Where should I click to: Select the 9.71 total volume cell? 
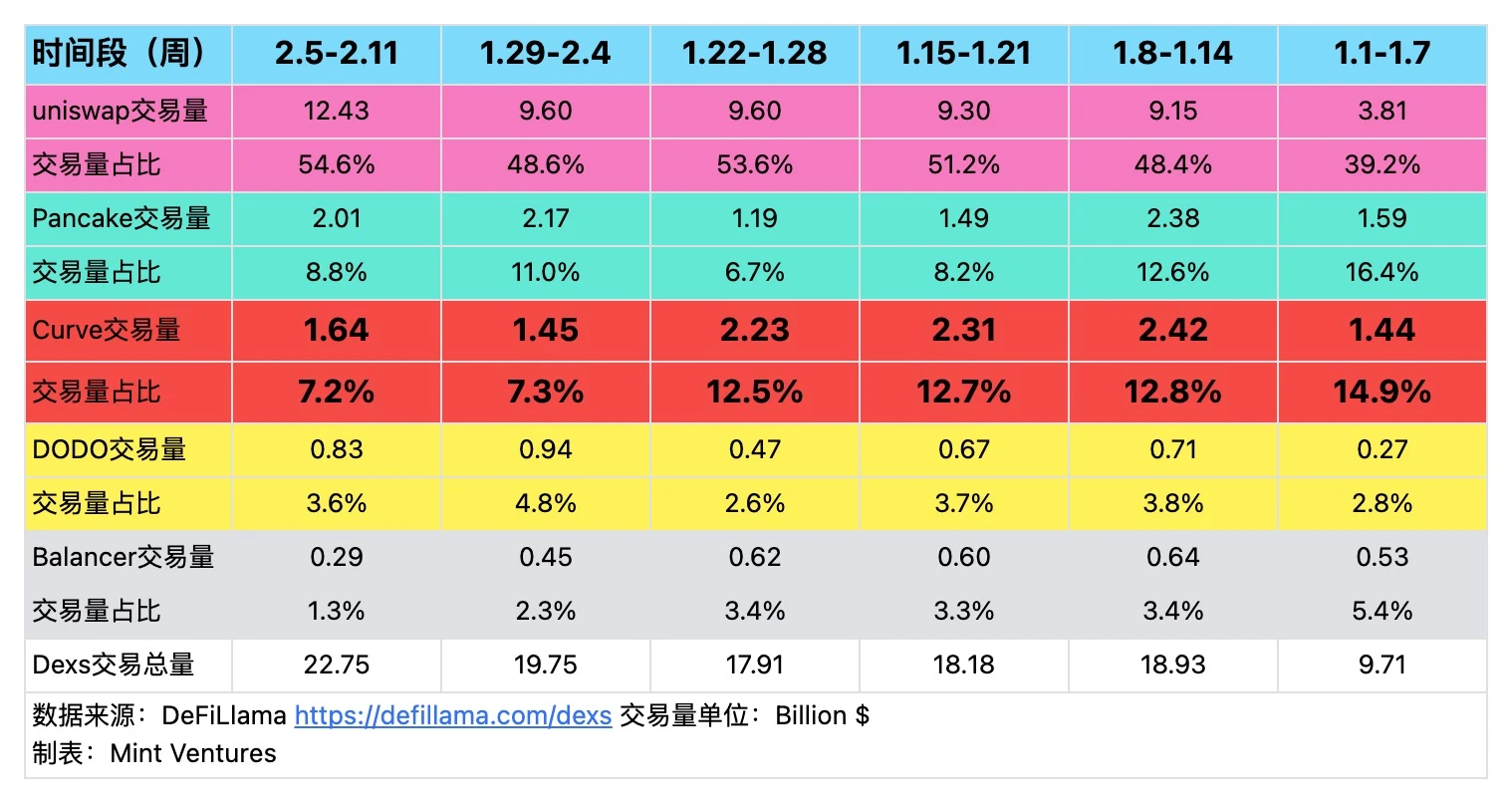(x=1382, y=665)
